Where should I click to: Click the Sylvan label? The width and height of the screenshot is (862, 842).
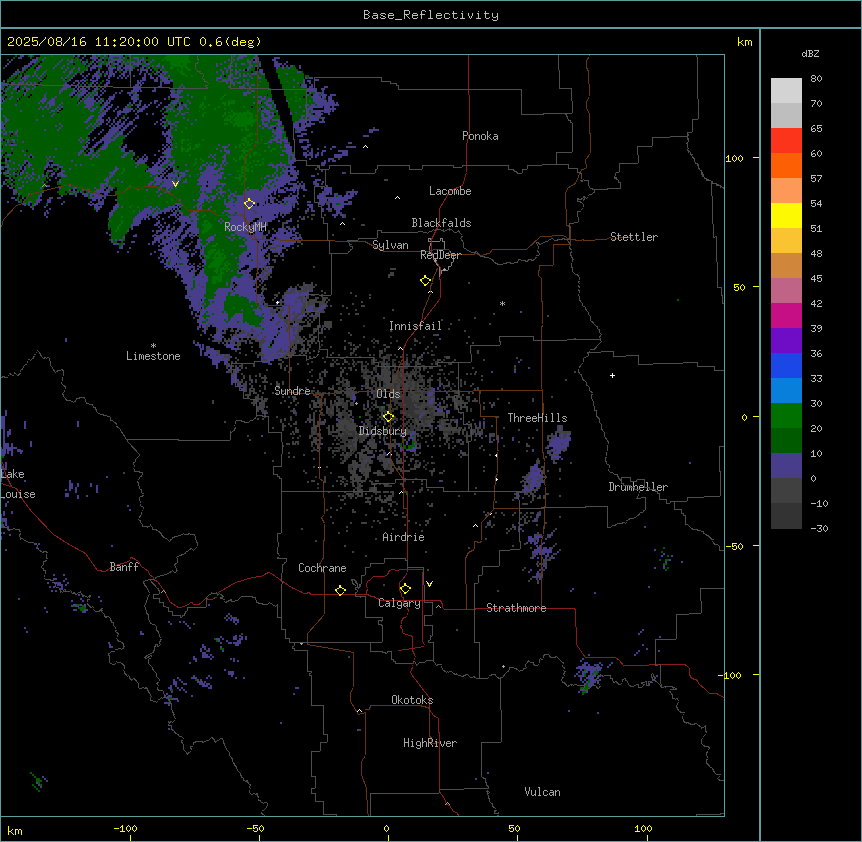(390, 245)
